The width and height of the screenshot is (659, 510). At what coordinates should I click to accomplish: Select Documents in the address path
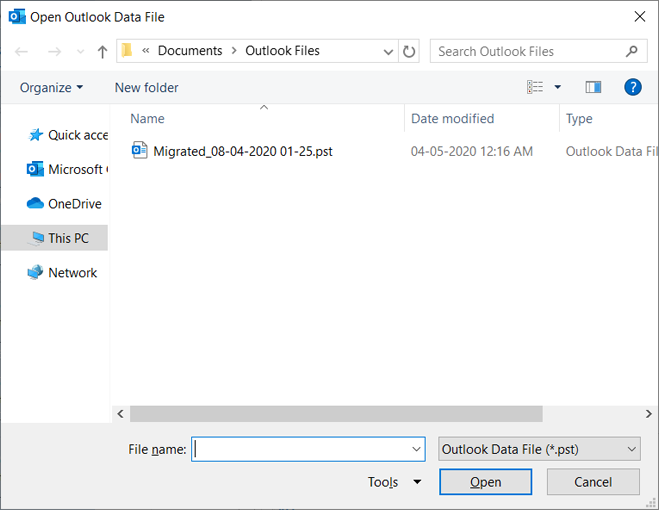click(190, 50)
